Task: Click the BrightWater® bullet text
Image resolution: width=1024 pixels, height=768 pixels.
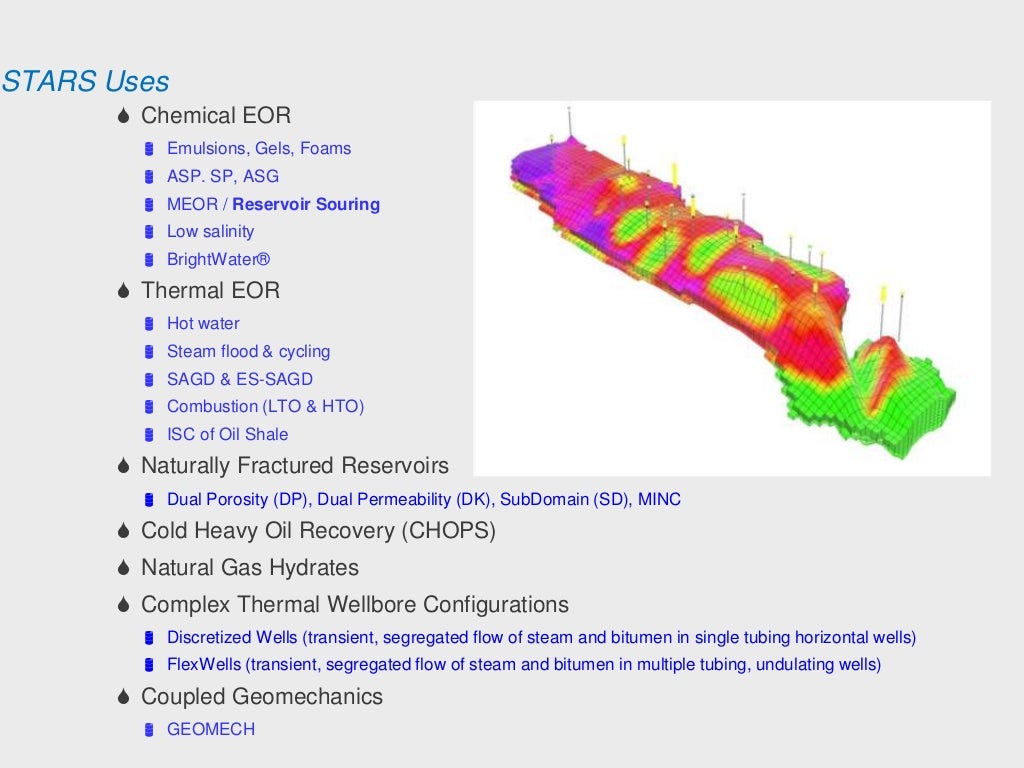Action: (218, 259)
